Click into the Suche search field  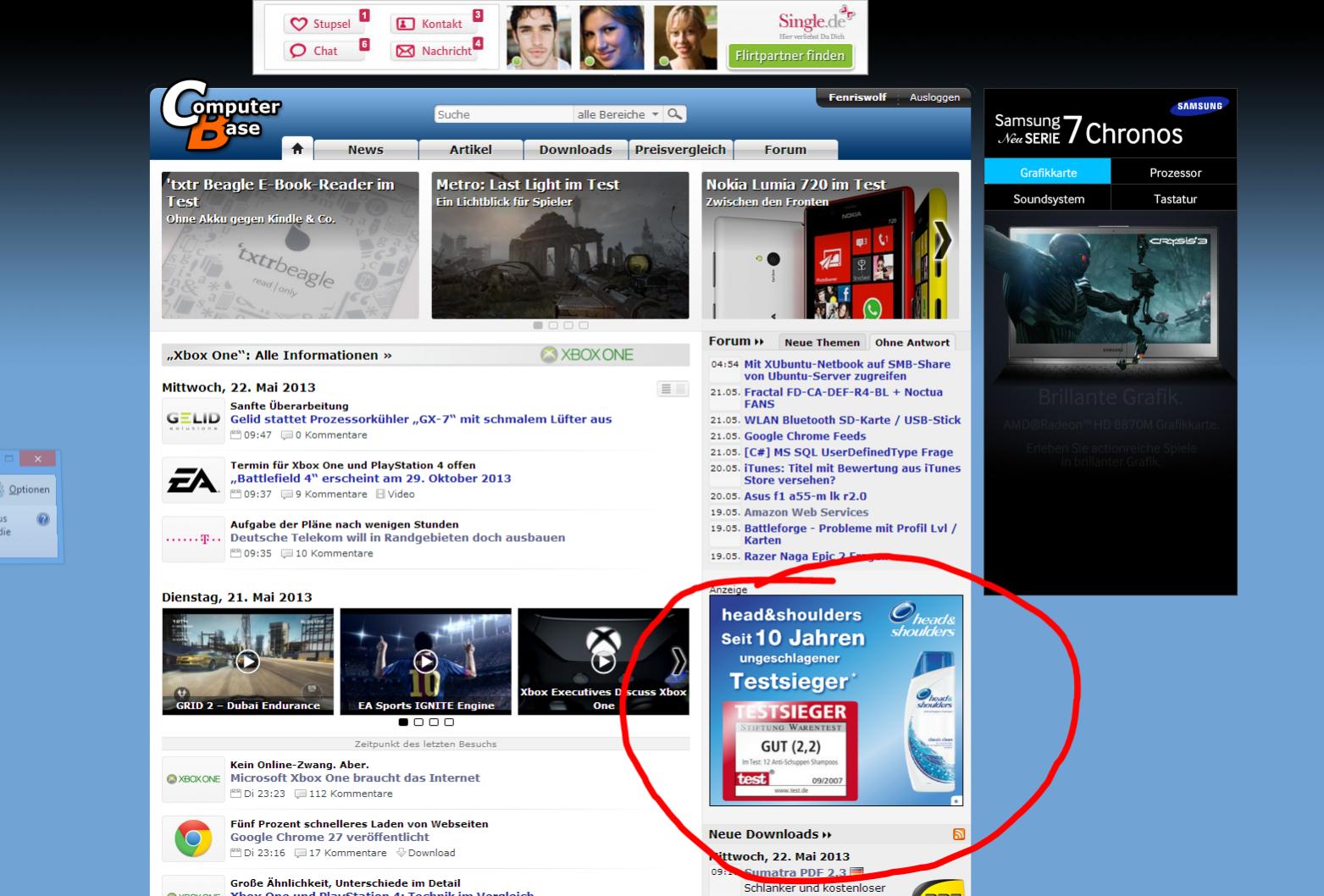coord(504,114)
